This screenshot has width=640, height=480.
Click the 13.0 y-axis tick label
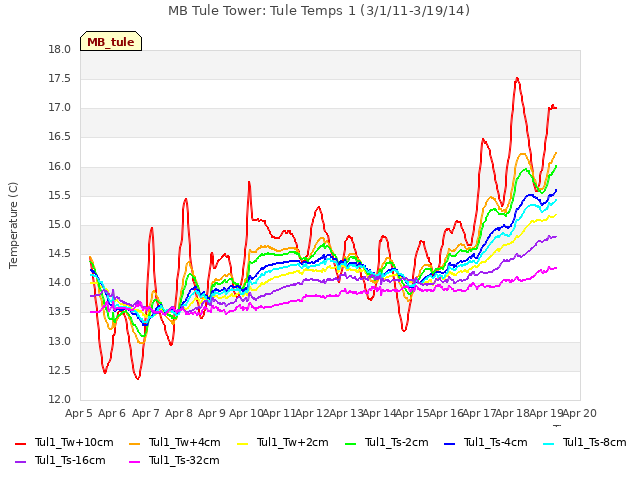pos(60,342)
